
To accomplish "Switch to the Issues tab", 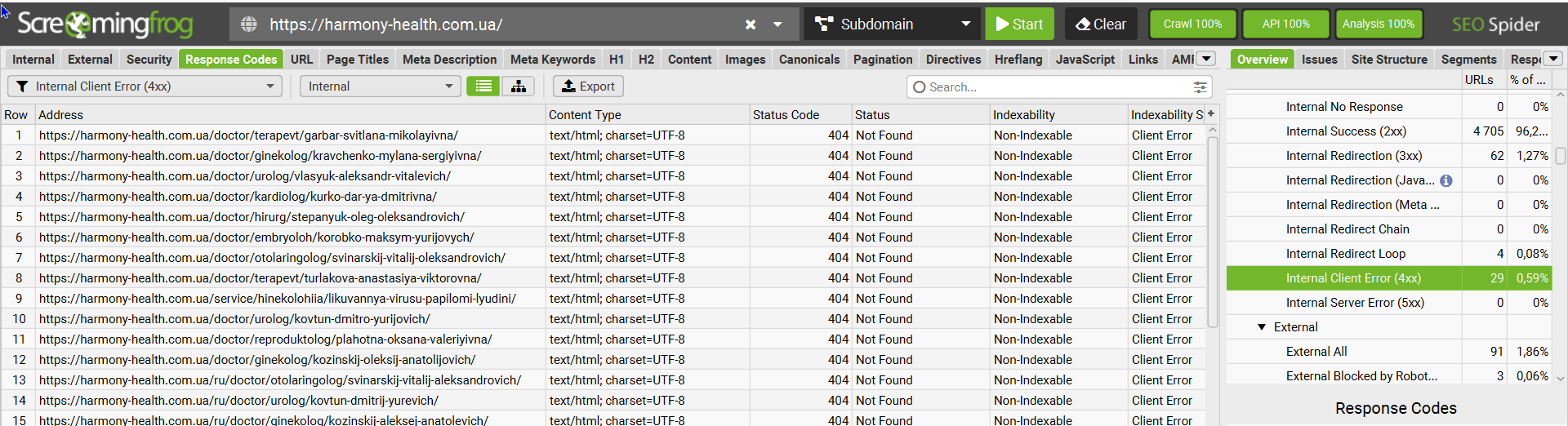I will click(1319, 60).
